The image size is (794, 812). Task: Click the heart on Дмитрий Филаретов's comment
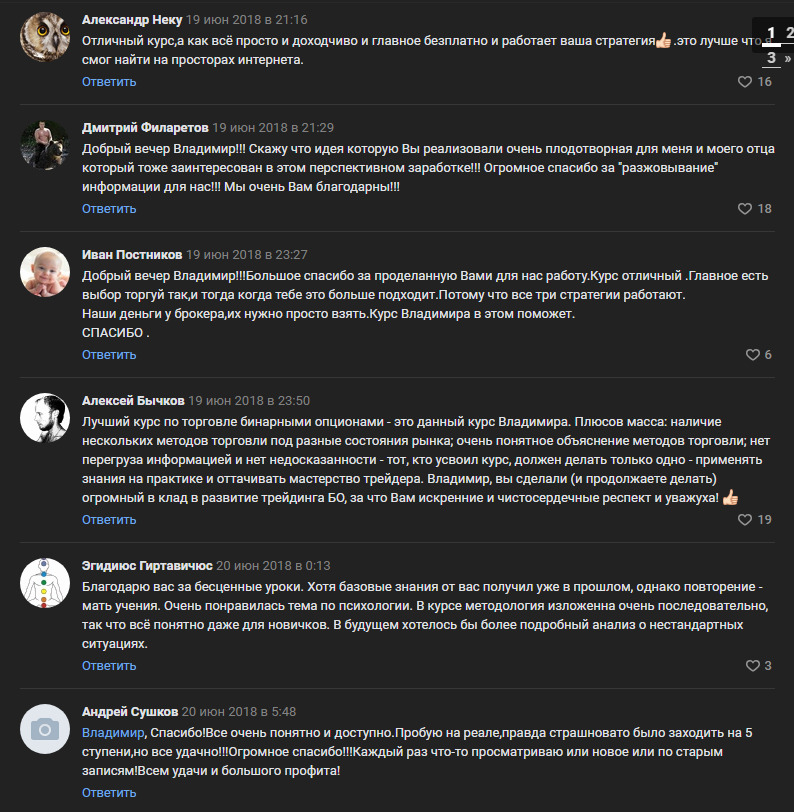tap(745, 209)
